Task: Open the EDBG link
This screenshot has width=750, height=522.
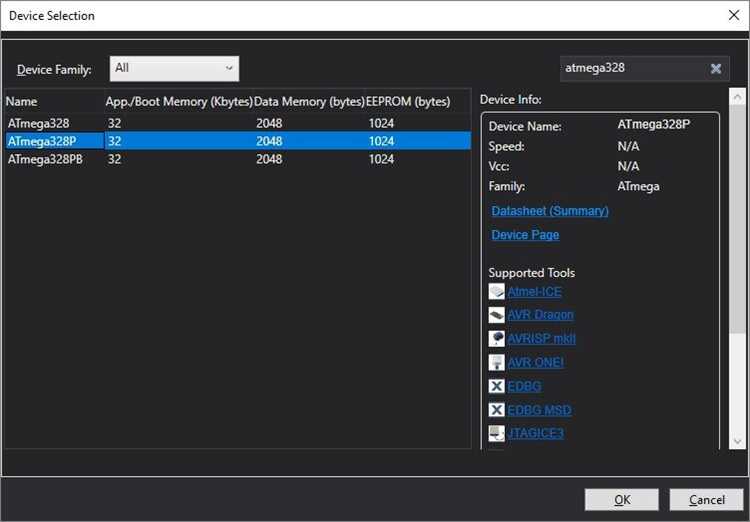Action: 524,386
